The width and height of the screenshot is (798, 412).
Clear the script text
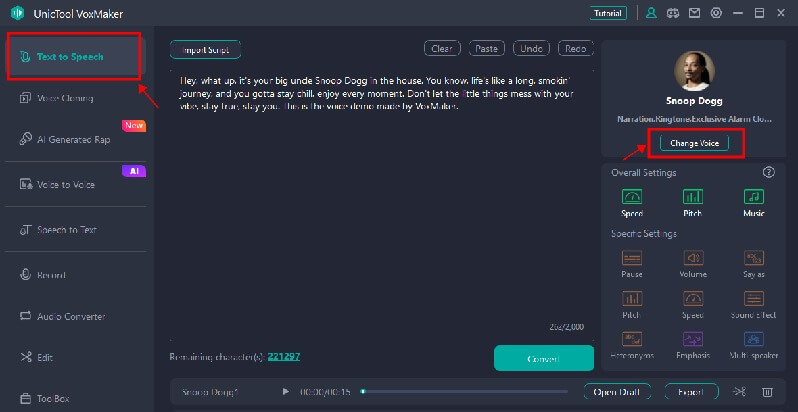(442, 48)
